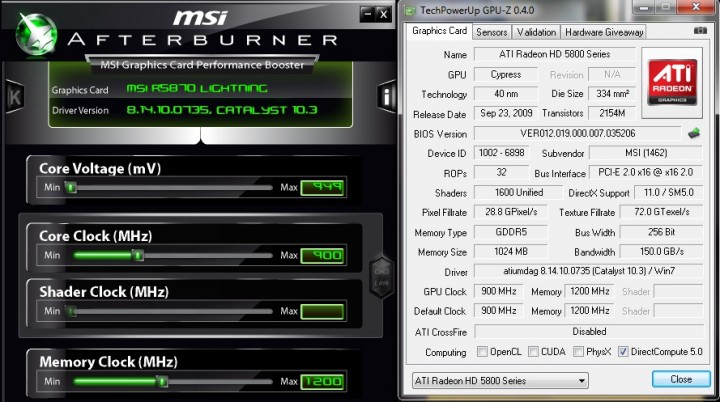
Task: Click the MSI Afterburner logo star icon
Action: click(36, 34)
